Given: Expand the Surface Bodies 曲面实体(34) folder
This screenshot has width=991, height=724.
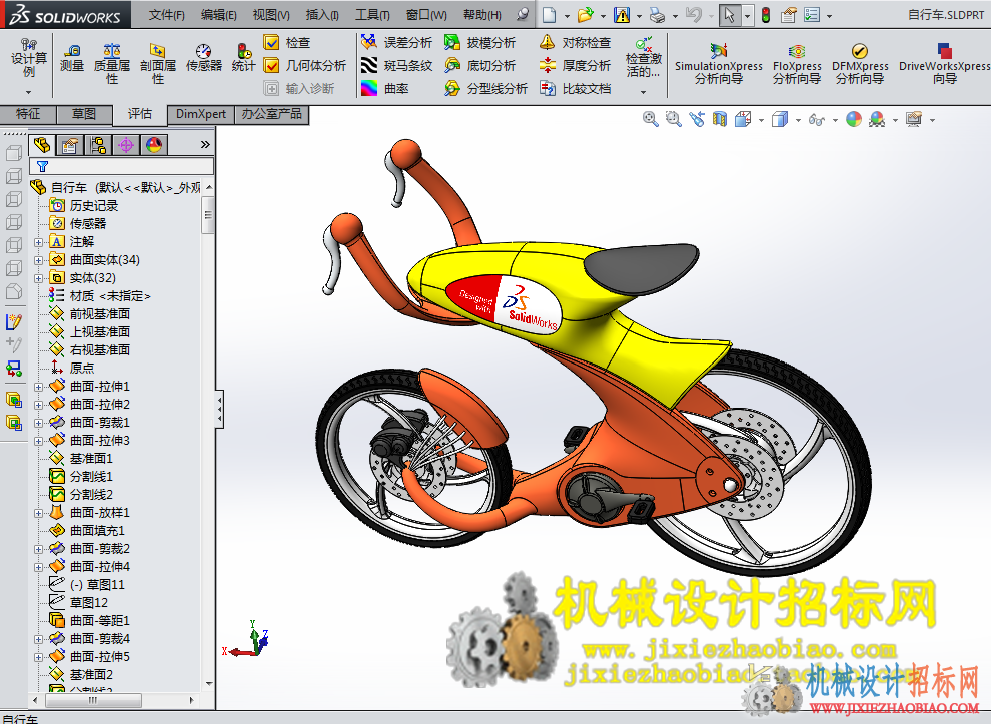Looking at the screenshot, I should click(39, 260).
